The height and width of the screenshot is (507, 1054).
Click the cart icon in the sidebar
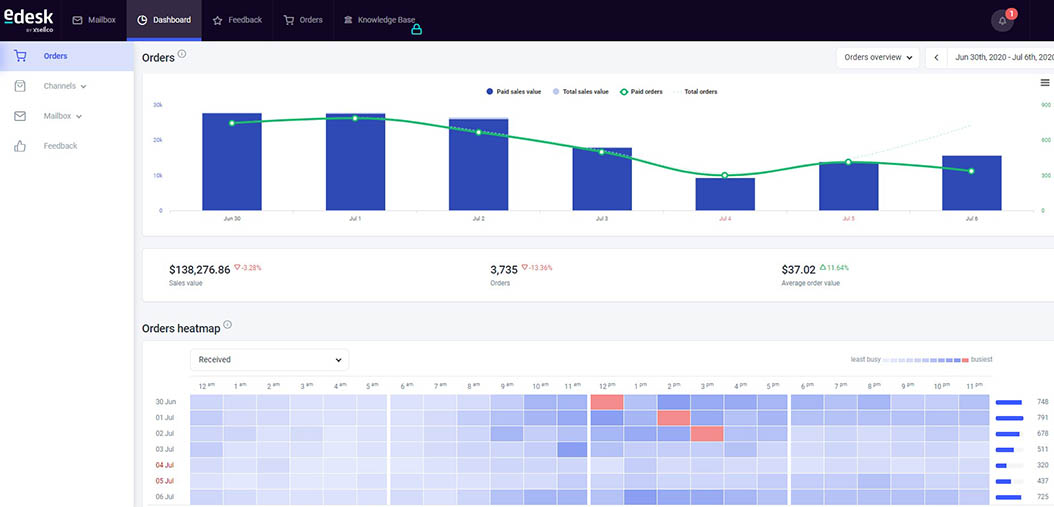click(x=20, y=56)
